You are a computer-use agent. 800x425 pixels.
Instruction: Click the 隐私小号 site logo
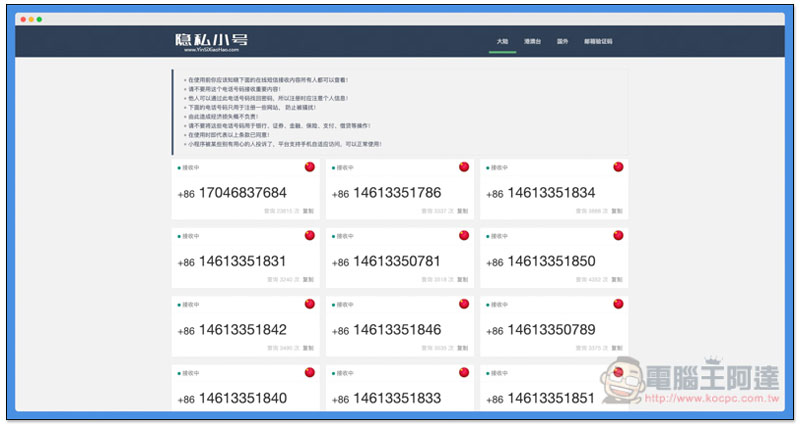pos(211,42)
